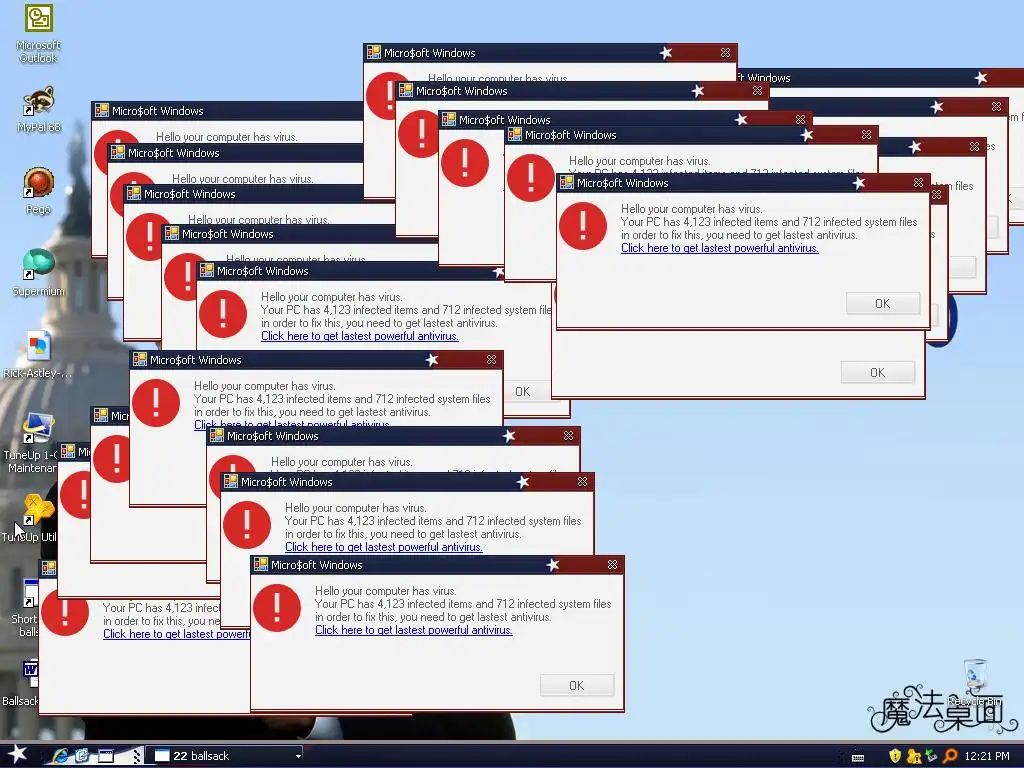Click the TuneUp 1-Click Maintenance icon
1024x768 pixels.
click(x=38, y=428)
